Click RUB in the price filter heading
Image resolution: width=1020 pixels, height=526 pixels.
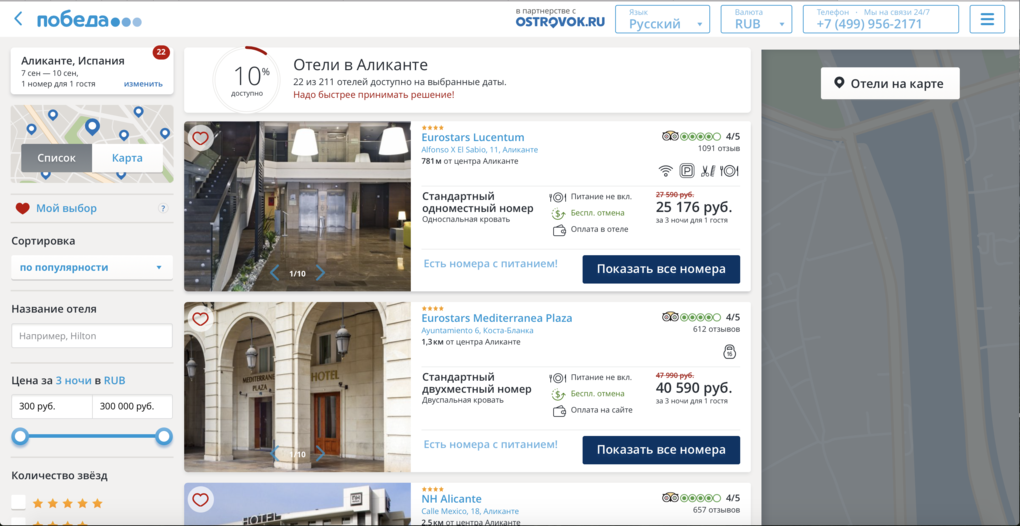point(114,381)
